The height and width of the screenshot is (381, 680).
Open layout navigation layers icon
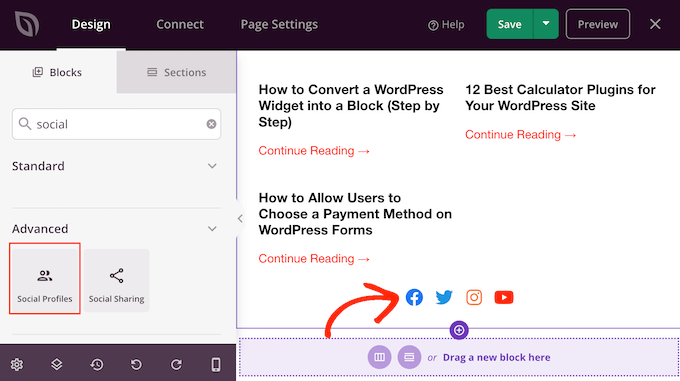(57, 365)
